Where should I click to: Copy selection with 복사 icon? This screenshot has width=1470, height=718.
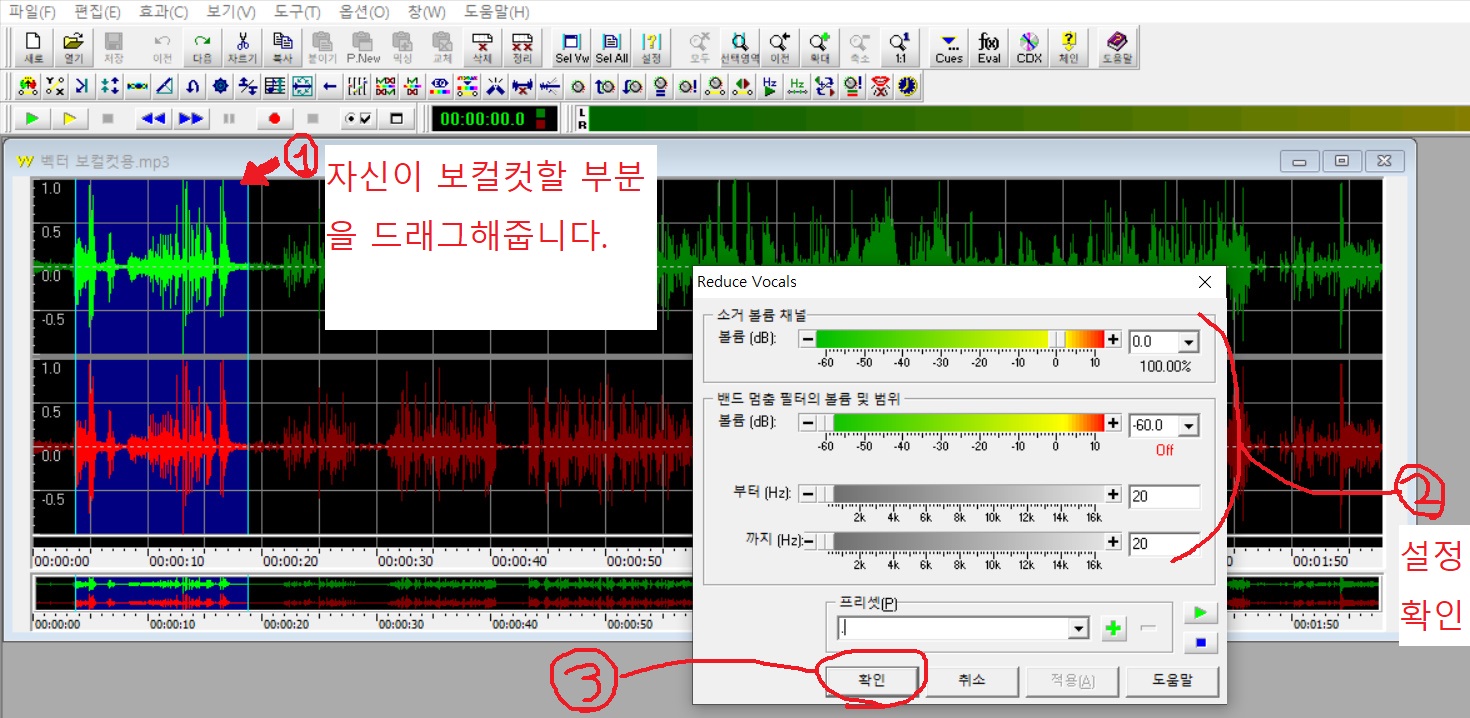[283, 46]
